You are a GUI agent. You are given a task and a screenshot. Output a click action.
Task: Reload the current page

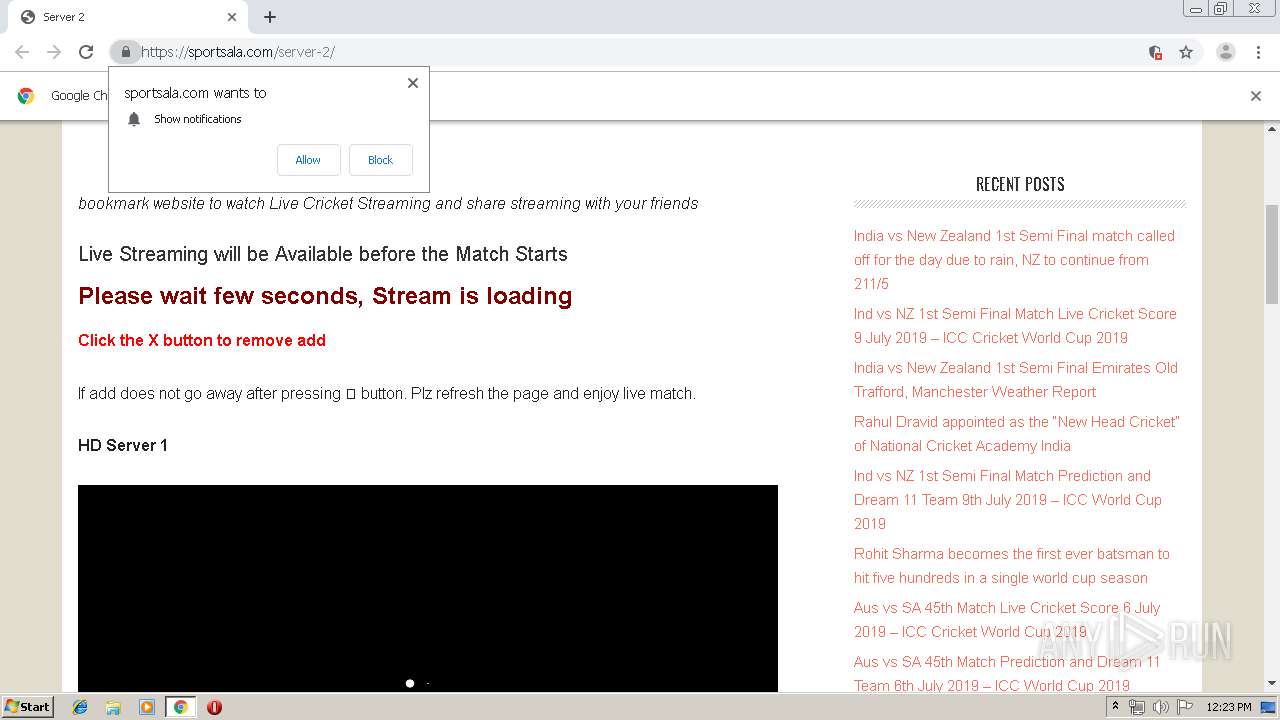86,52
